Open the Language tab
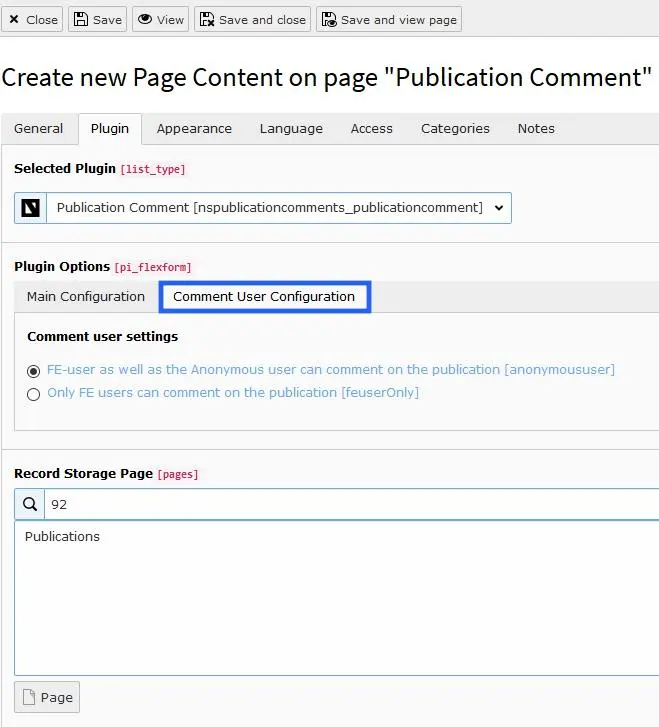This screenshot has height=727, width=659. point(291,128)
